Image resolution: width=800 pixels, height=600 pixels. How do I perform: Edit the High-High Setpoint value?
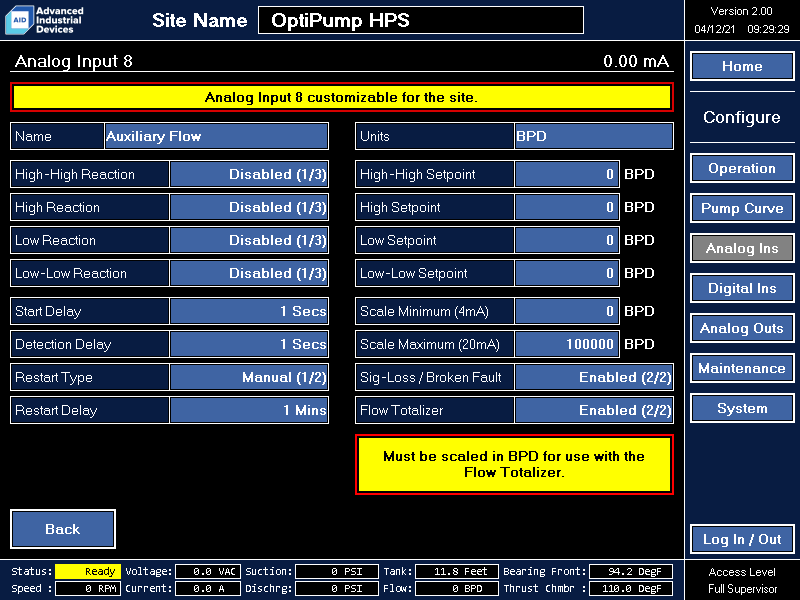[567, 174]
